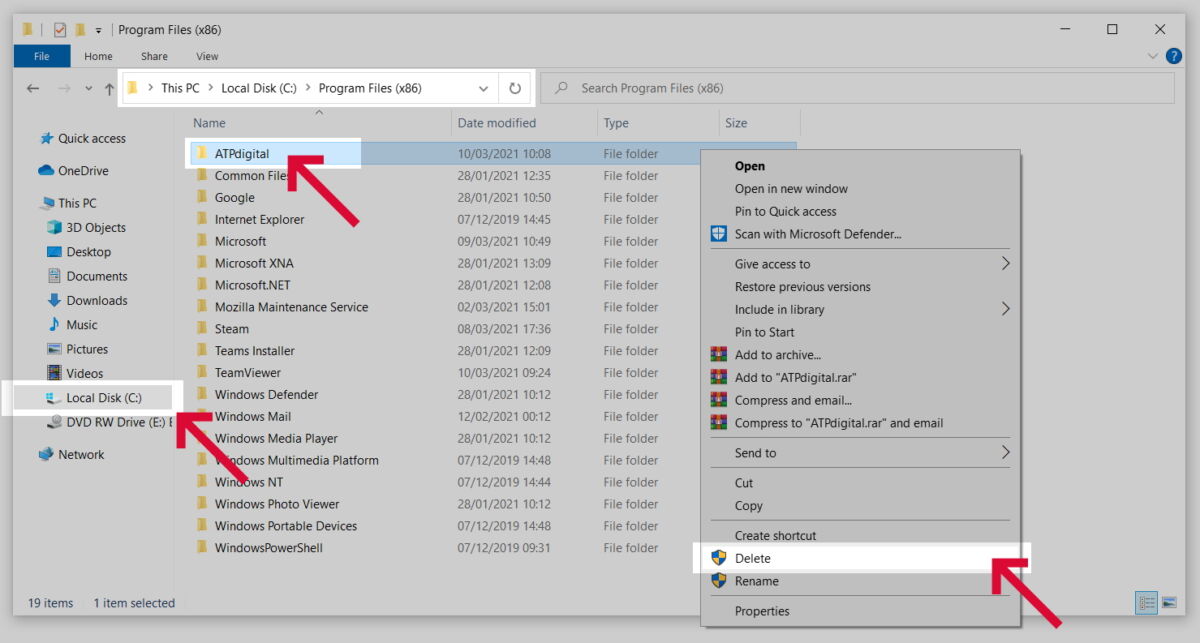Select the TeamViewer folder row
1200x643 pixels.
tap(492, 373)
